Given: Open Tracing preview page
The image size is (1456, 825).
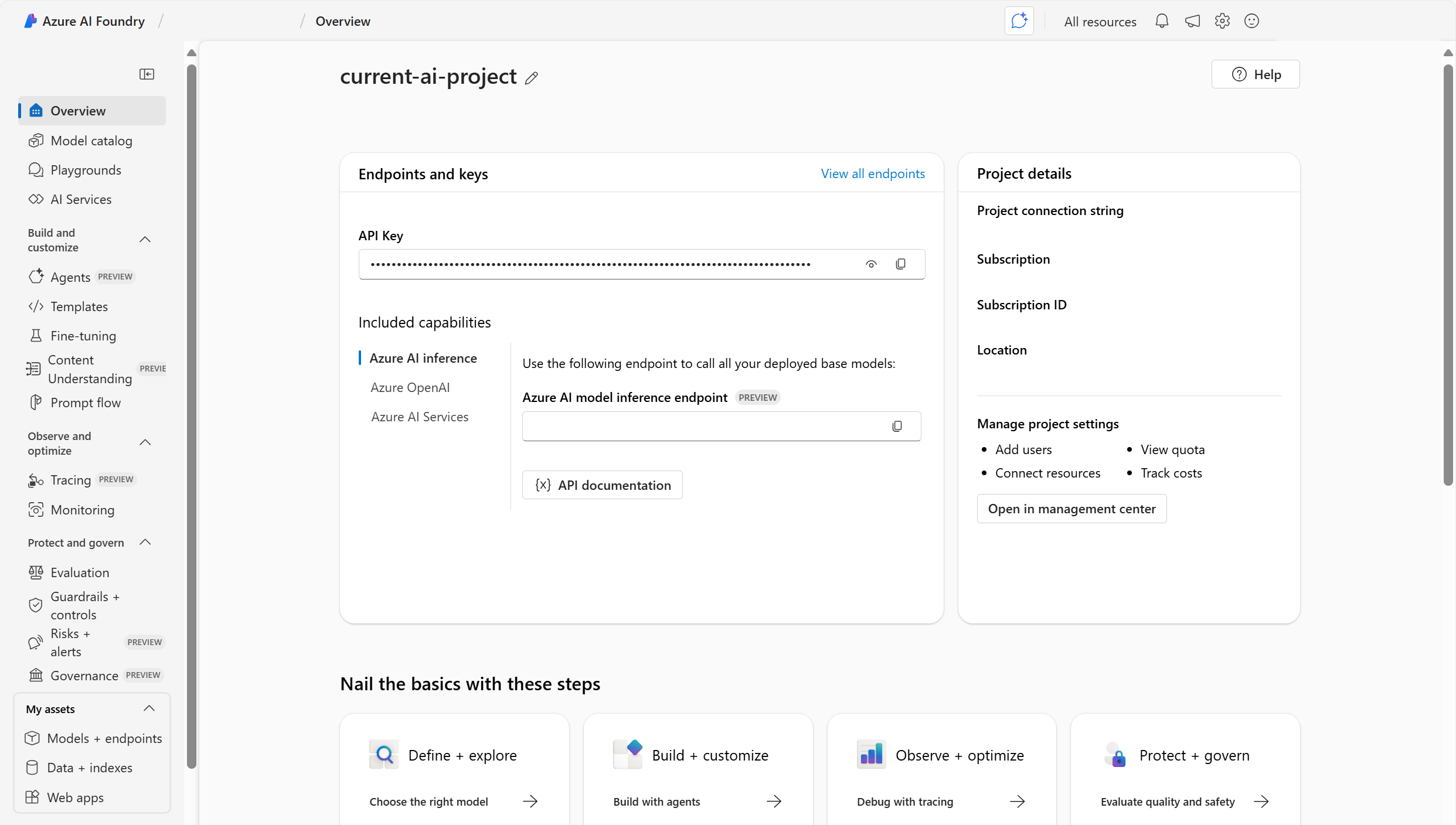Looking at the screenshot, I should 92,480.
